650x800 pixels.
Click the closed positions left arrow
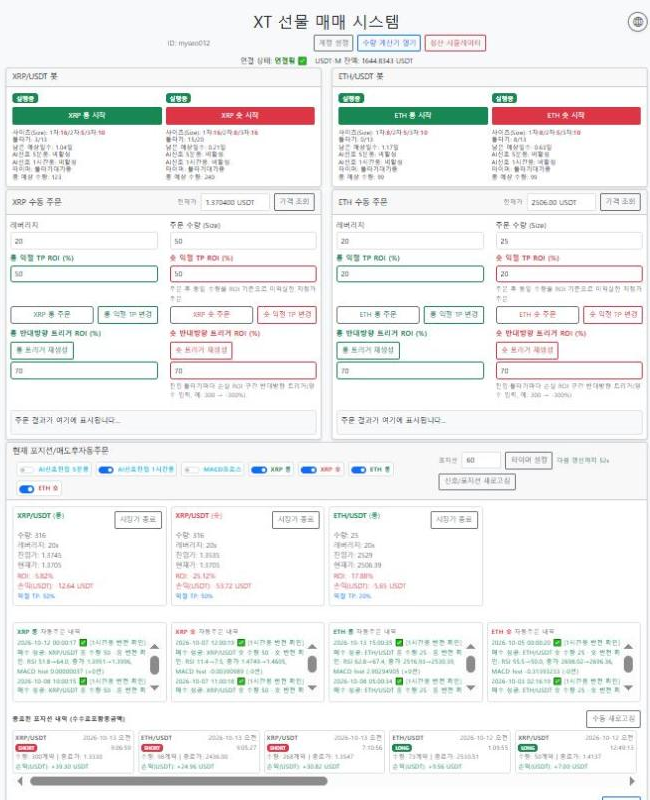coord(20,781)
